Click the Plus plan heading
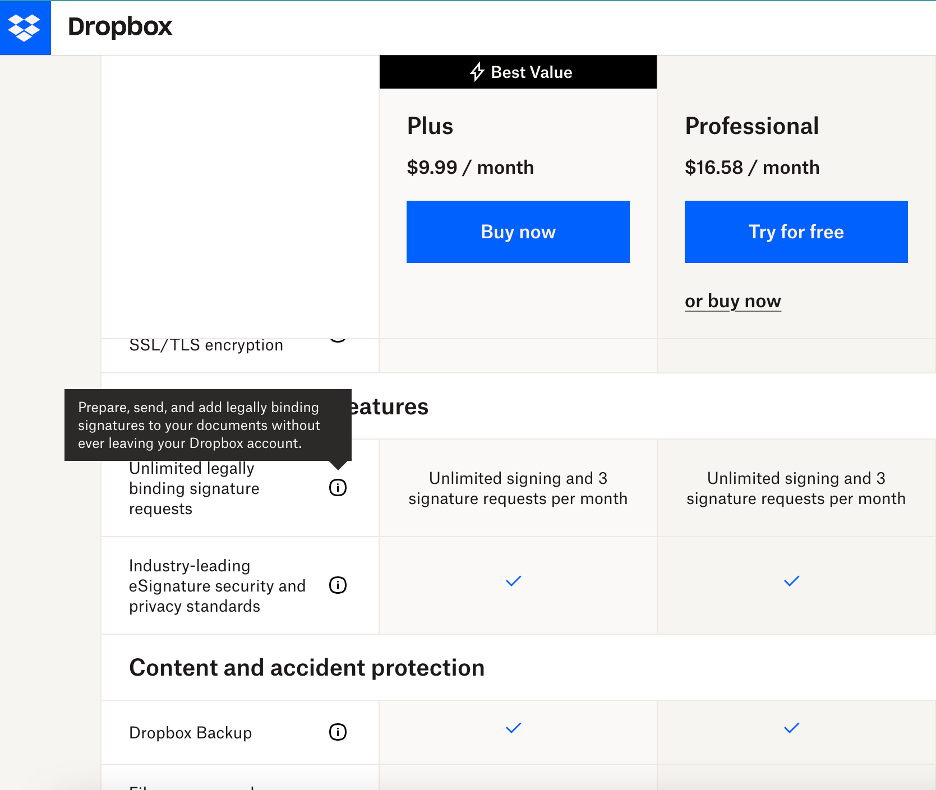This screenshot has height=790, width=936. pos(430,126)
